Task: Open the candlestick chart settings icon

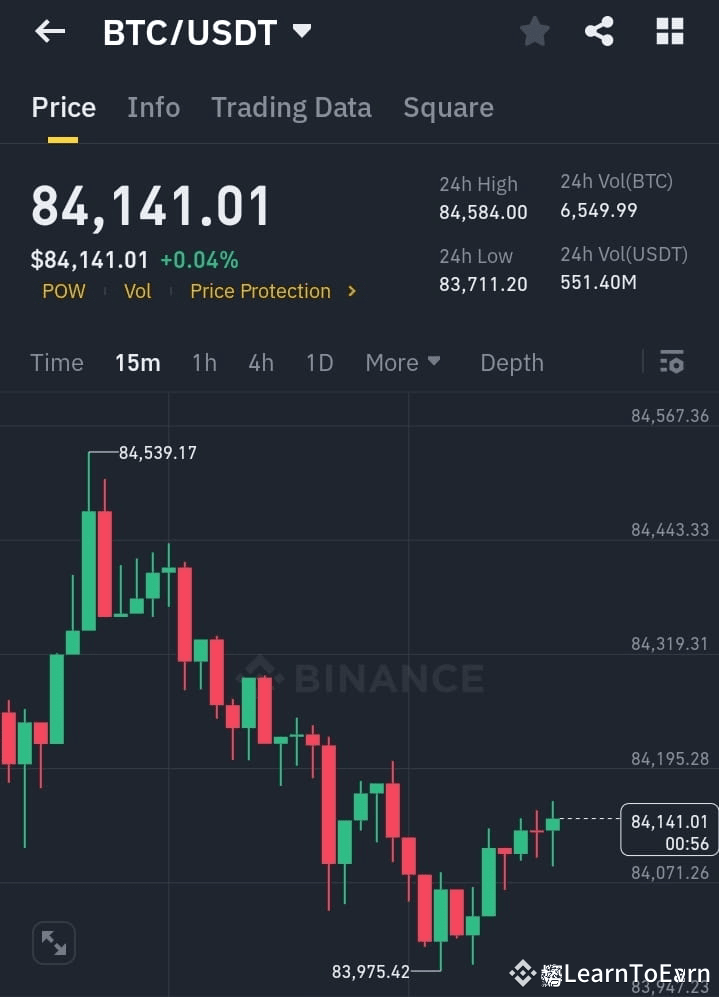Action: [669, 362]
